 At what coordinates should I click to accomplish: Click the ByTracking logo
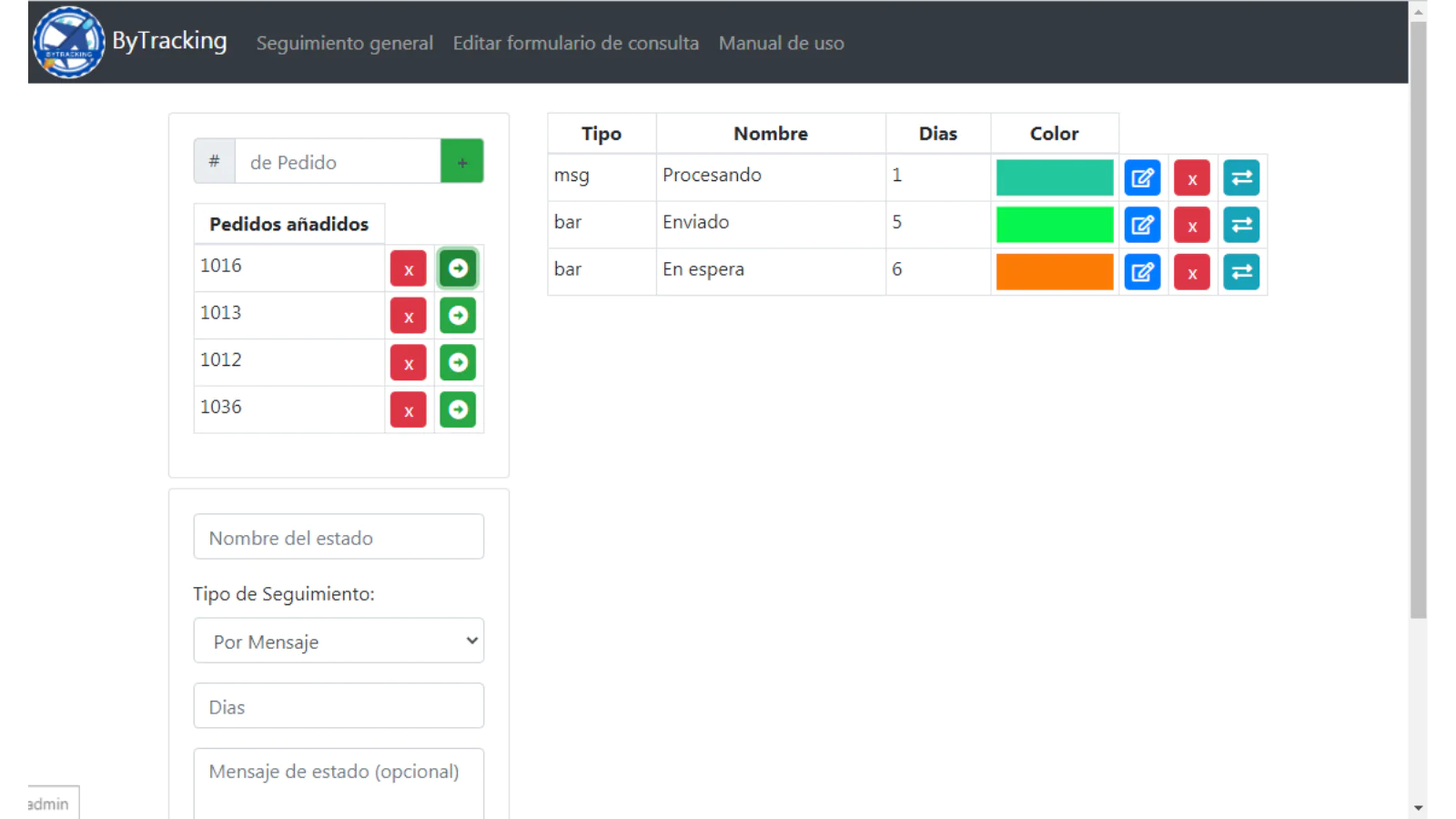click(x=68, y=42)
